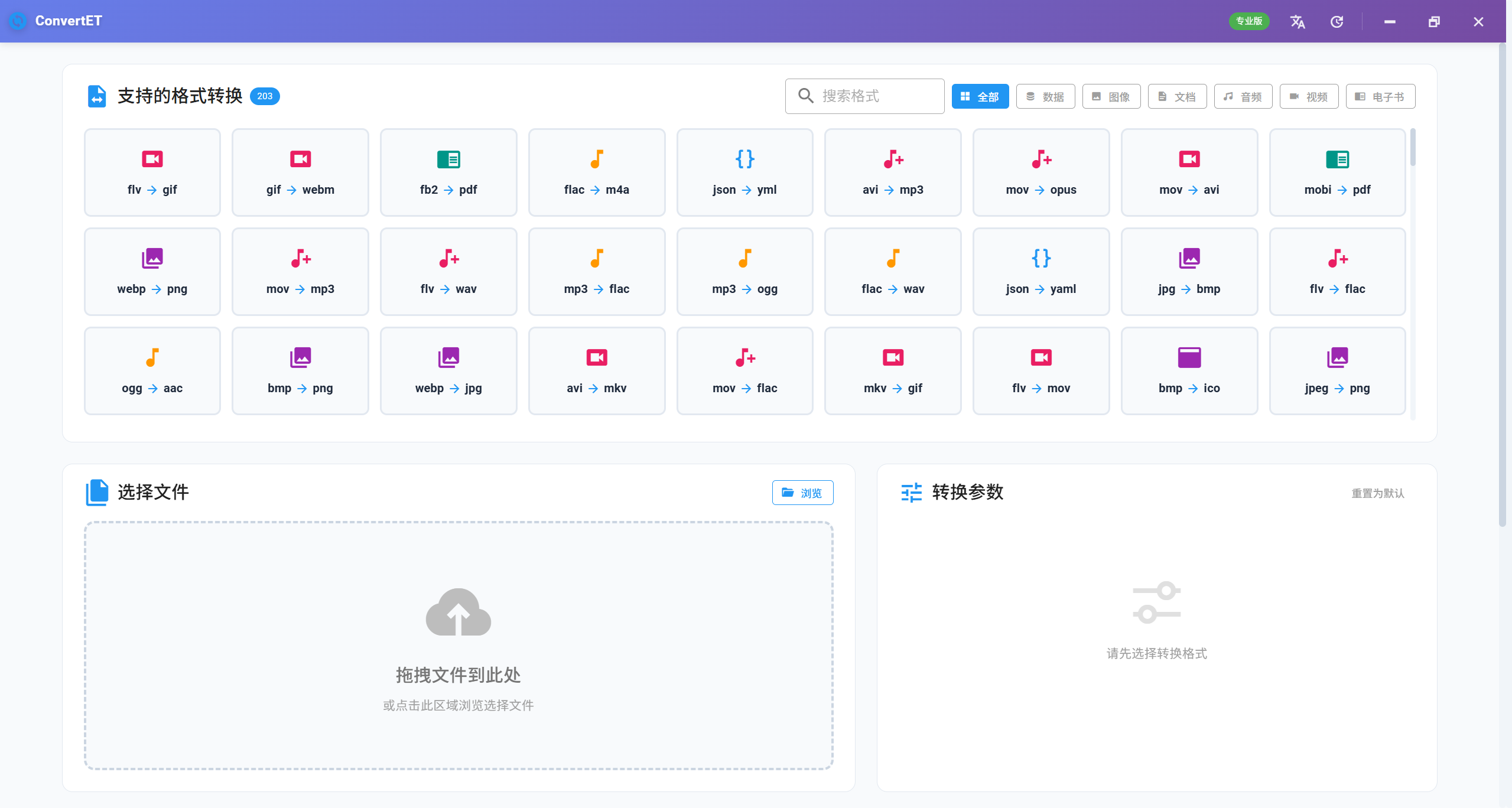
Task: Click the refresh update icon in title bar
Action: coord(1337,22)
